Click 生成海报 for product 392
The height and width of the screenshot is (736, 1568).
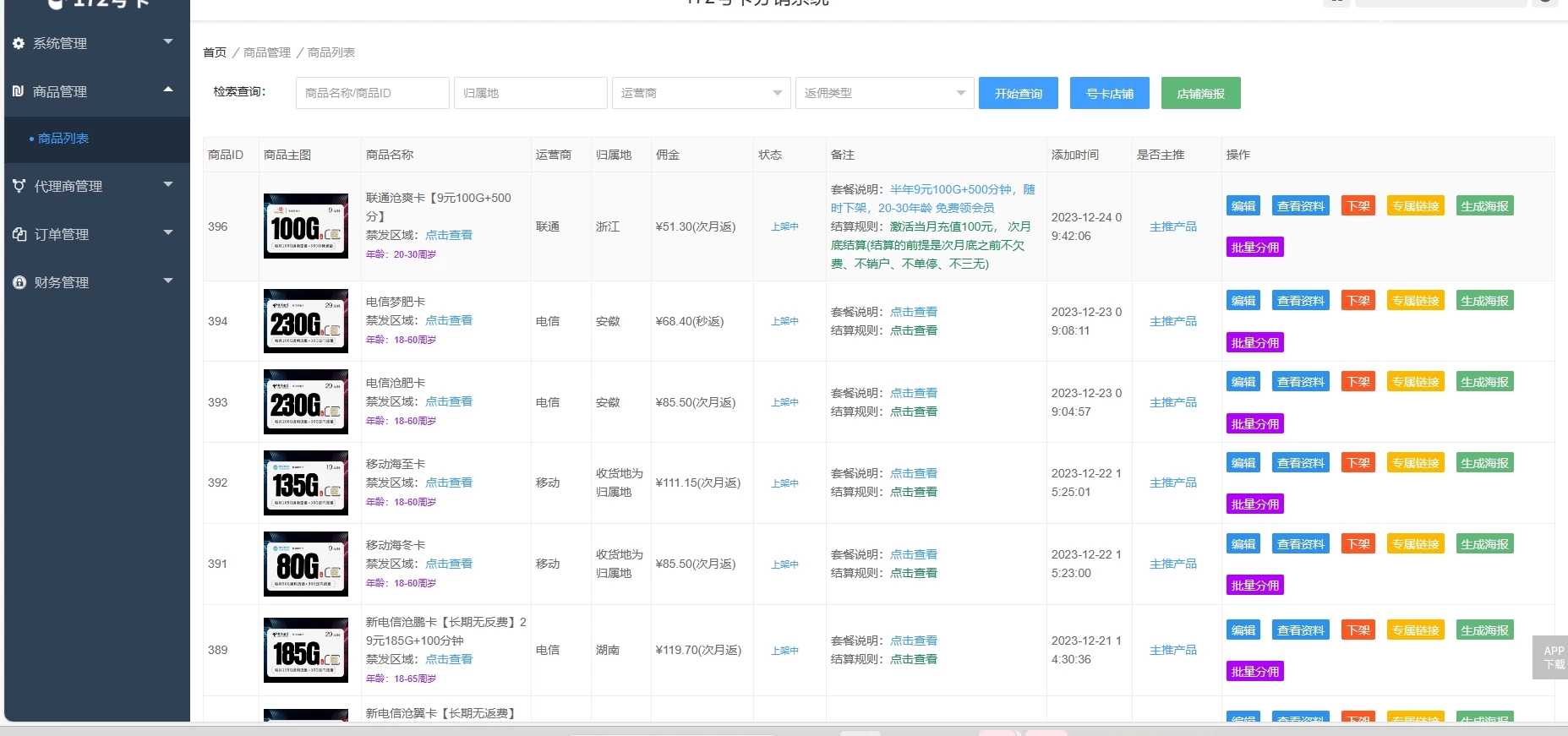click(1485, 463)
